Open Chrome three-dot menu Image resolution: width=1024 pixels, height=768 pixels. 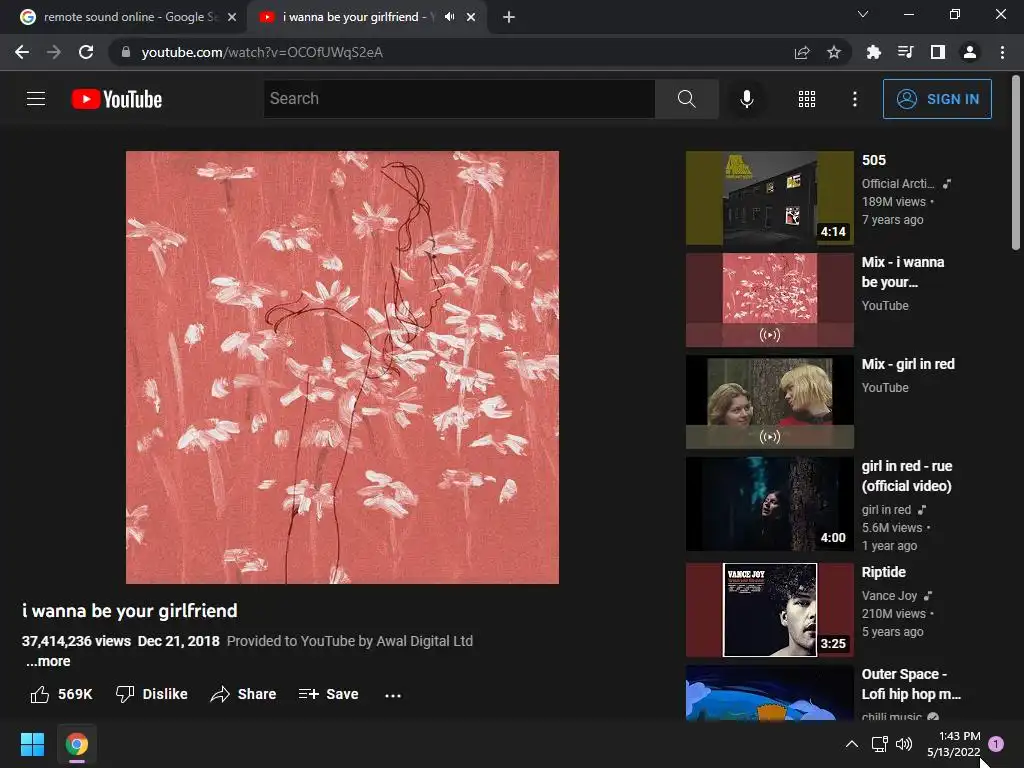click(1002, 52)
